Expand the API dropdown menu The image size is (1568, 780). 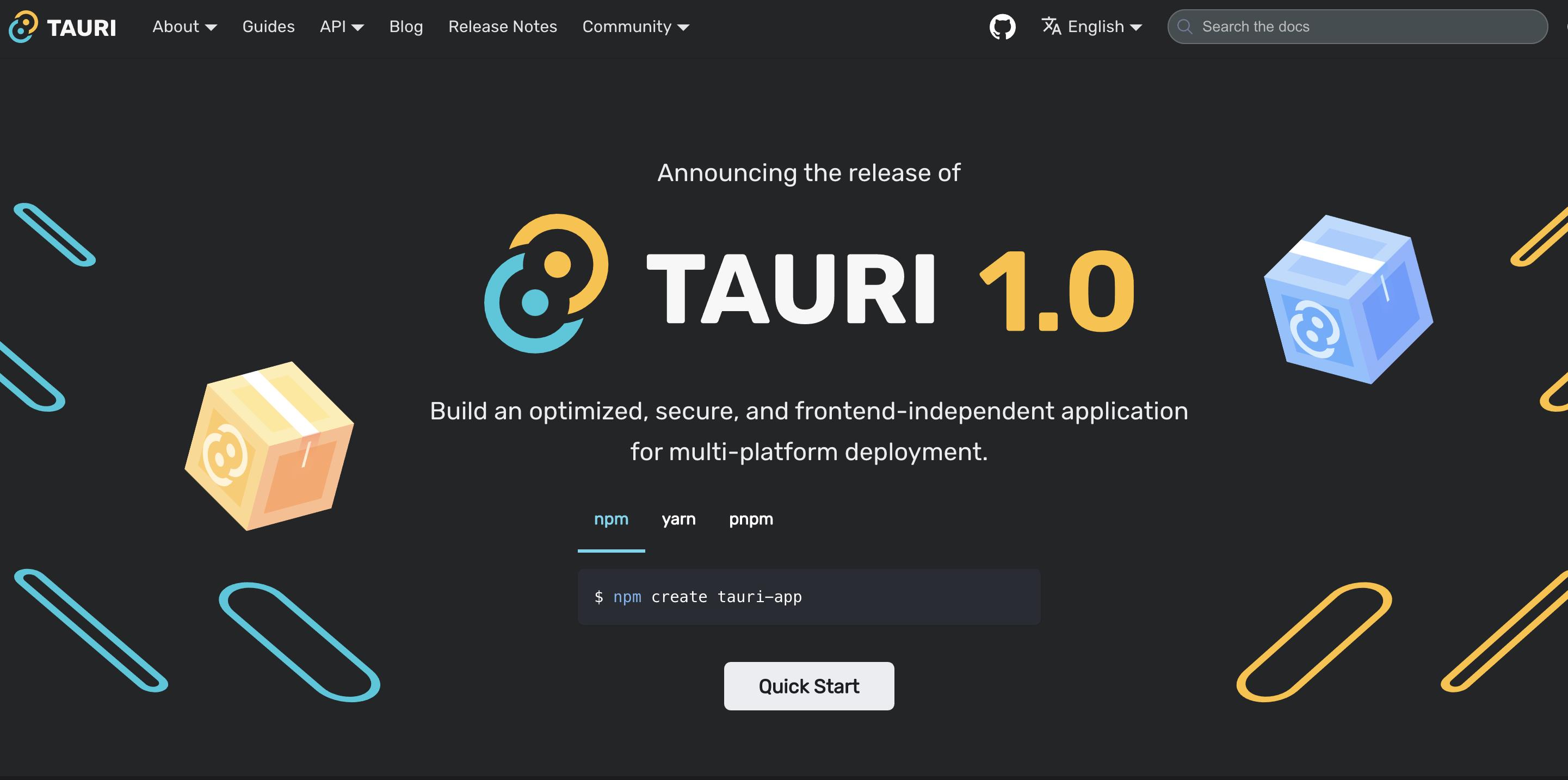pos(341,26)
